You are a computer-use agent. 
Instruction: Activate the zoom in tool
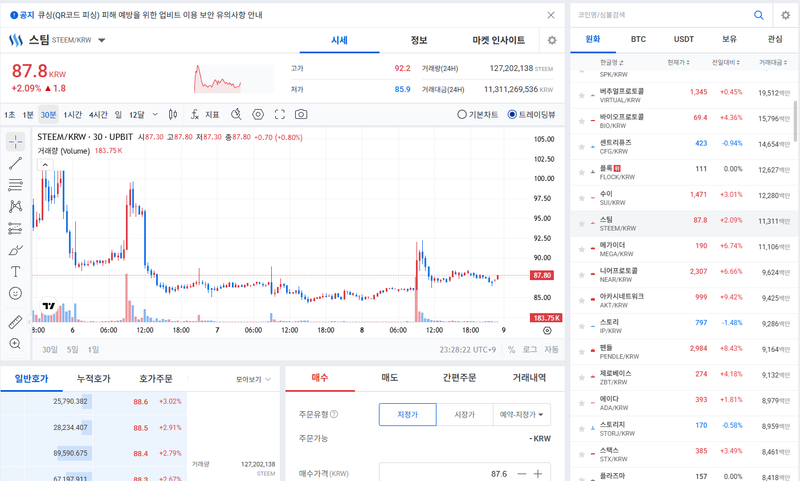pyautogui.click(x=15, y=343)
